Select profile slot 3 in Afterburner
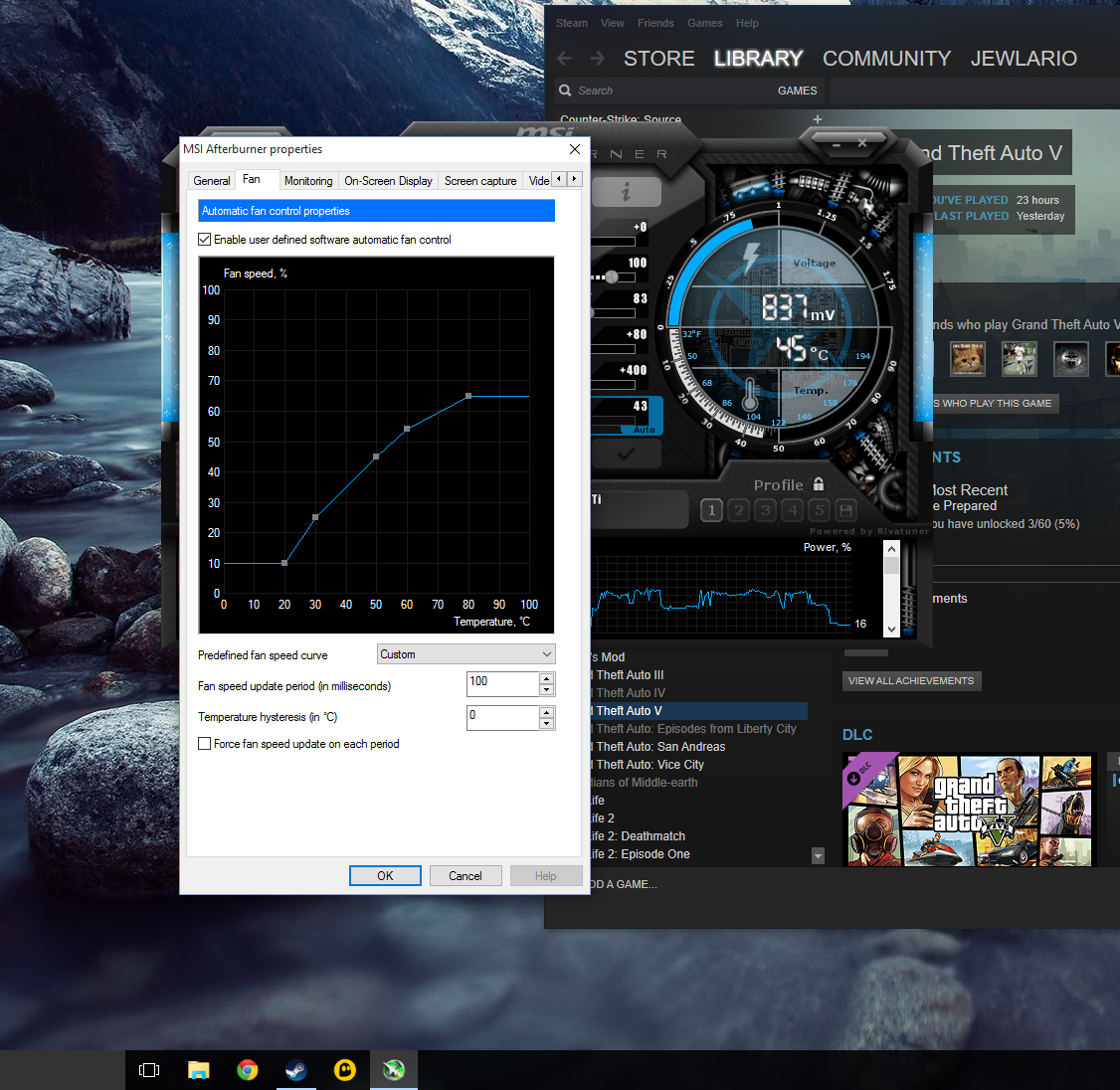 click(766, 510)
